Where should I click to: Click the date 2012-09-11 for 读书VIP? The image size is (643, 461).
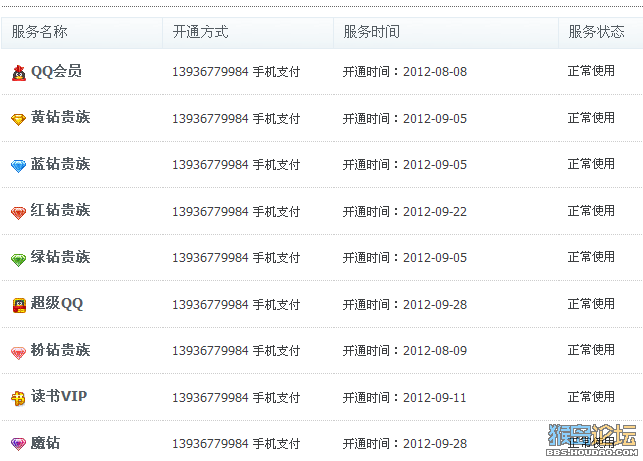click(435, 398)
